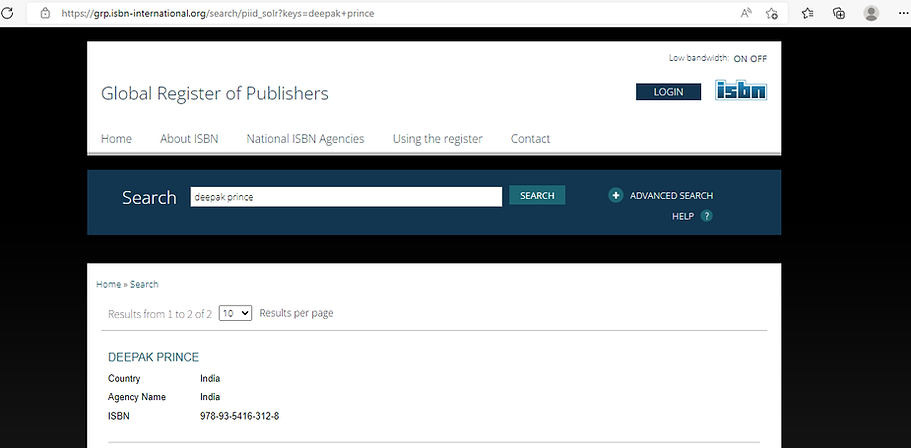Open the DEEPAK PRINCE publisher result
911x448 pixels.
153,357
